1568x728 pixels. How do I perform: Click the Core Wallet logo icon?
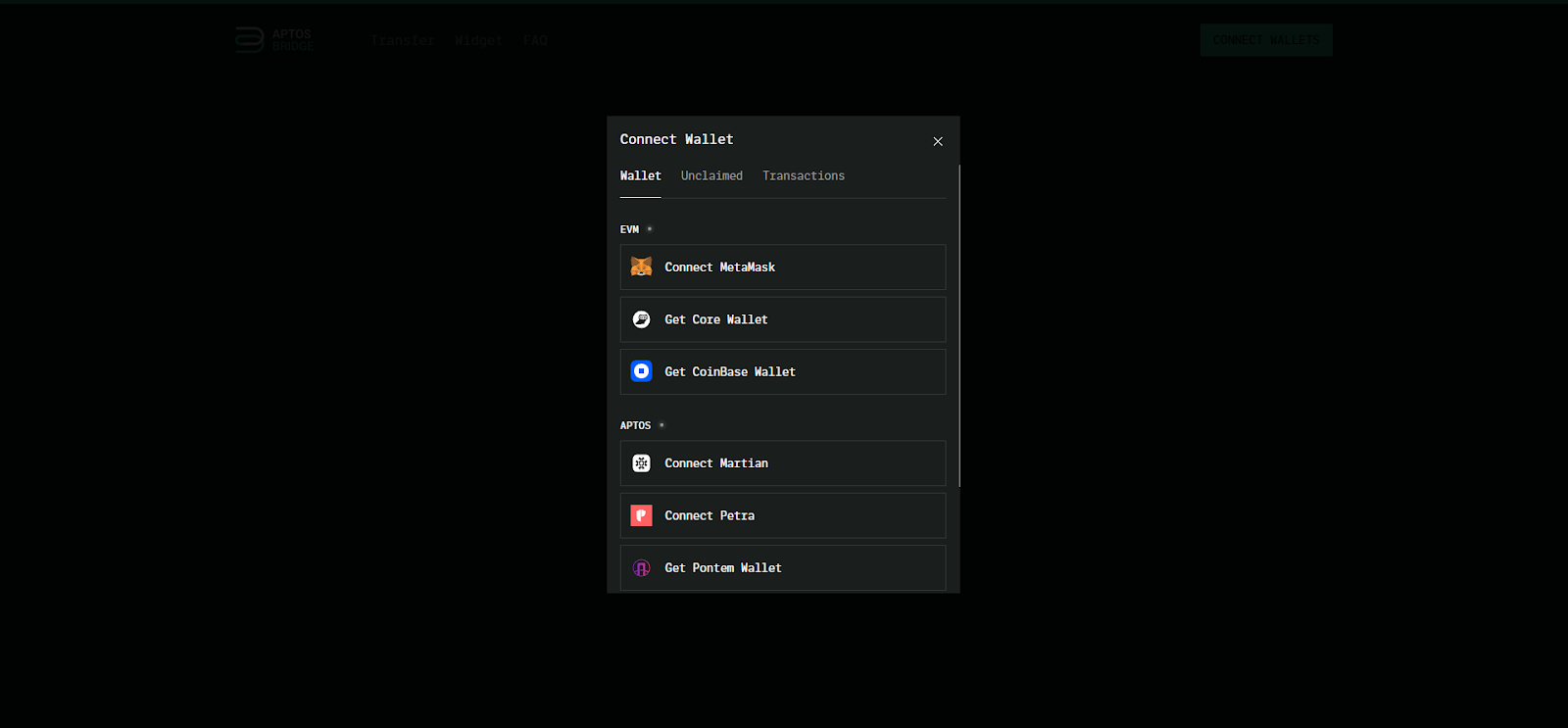(x=641, y=319)
